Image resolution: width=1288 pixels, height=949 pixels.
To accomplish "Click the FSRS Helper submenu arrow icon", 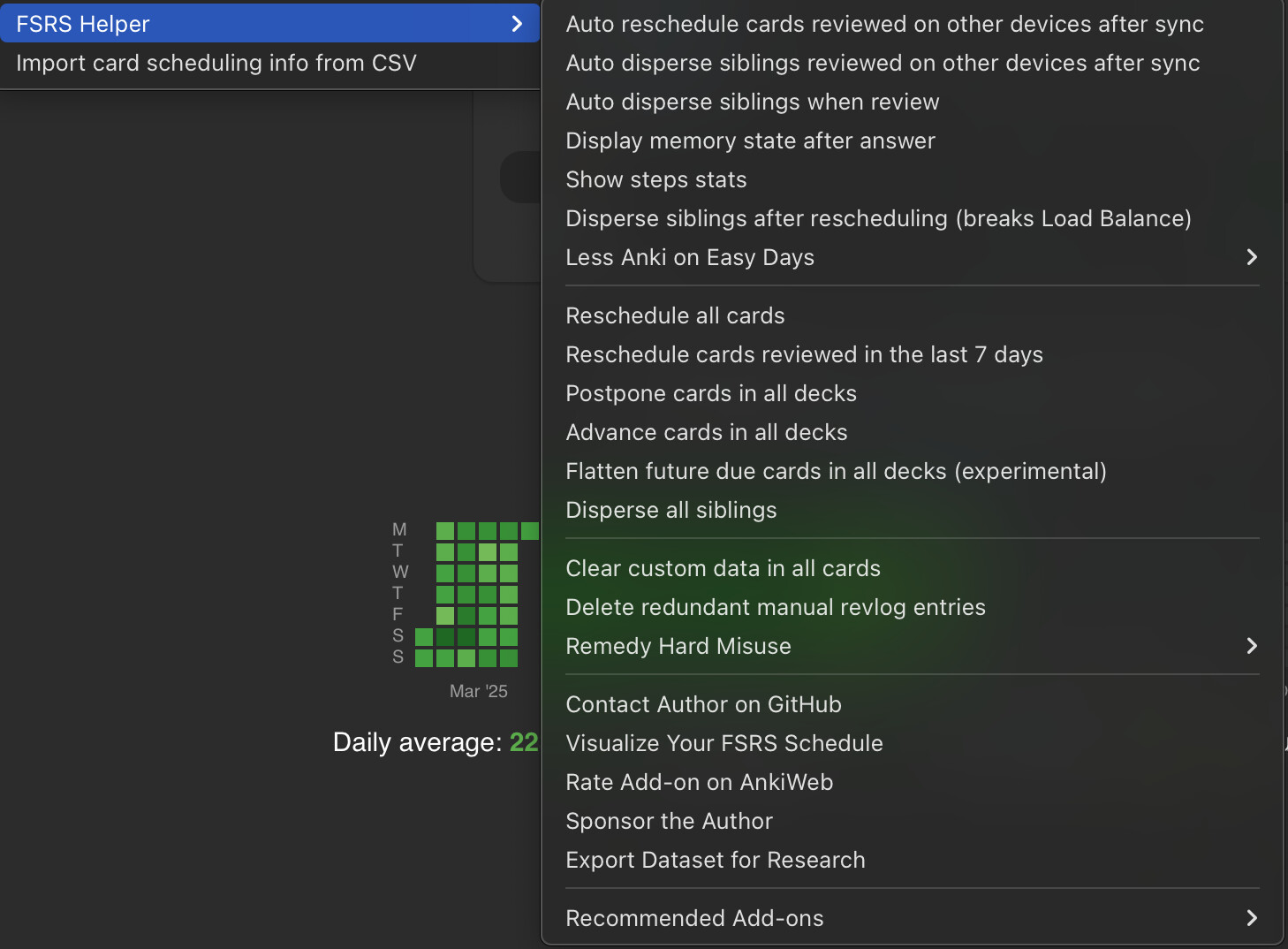I will coord(517,24).
